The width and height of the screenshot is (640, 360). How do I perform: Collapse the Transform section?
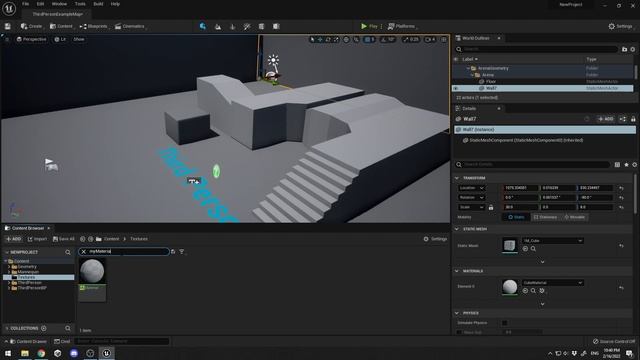click(x=457, y=178)
